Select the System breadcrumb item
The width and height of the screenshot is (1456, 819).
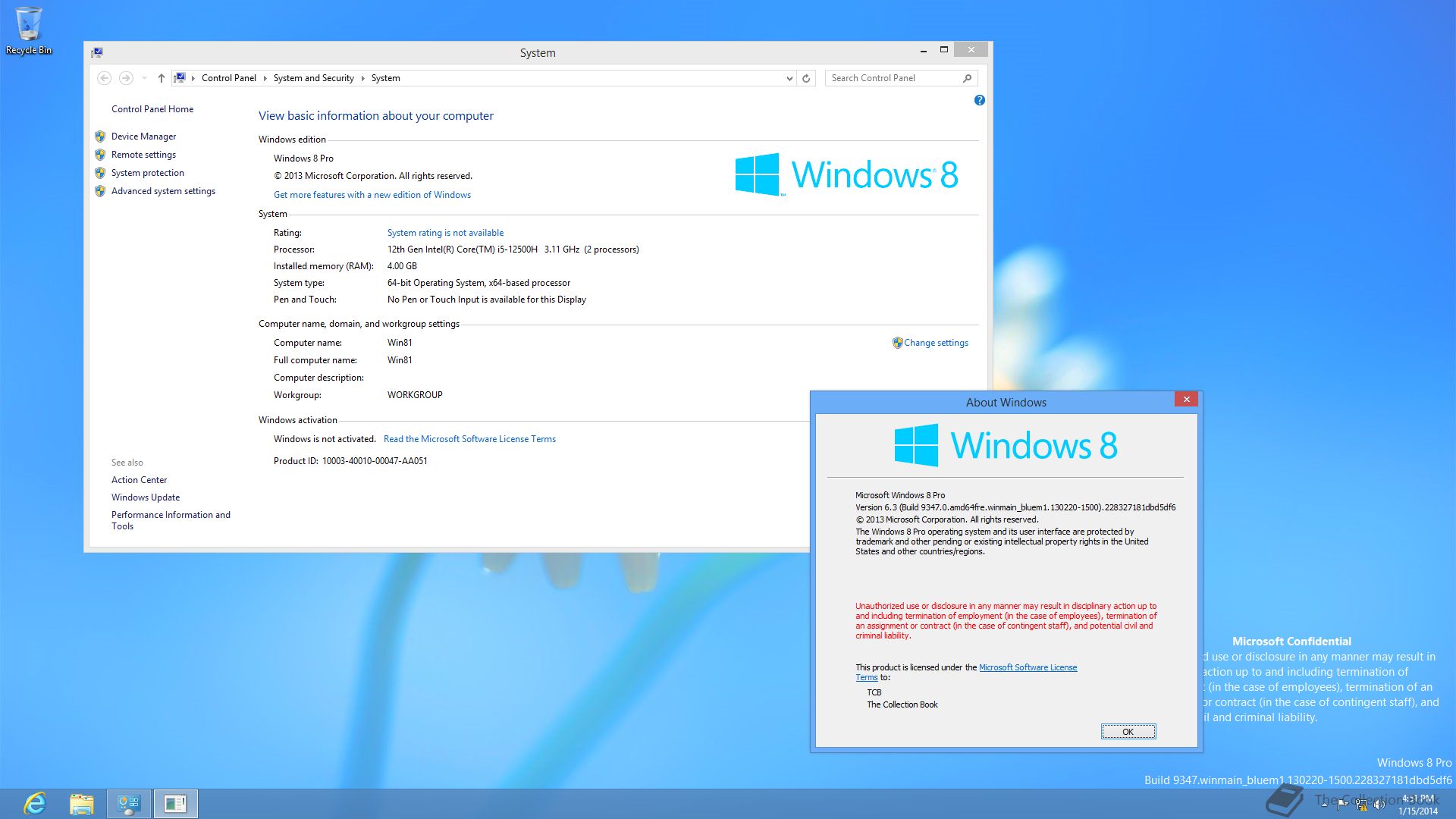pos(385,78)
